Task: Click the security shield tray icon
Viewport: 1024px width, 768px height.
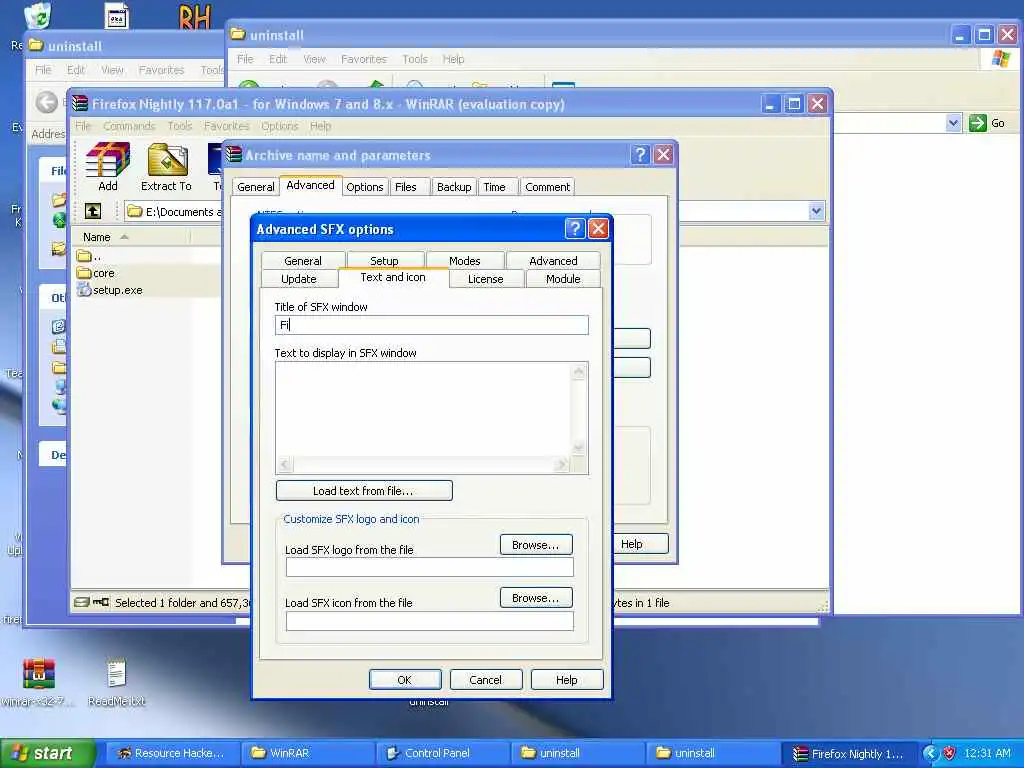Action: pos(950,753)
